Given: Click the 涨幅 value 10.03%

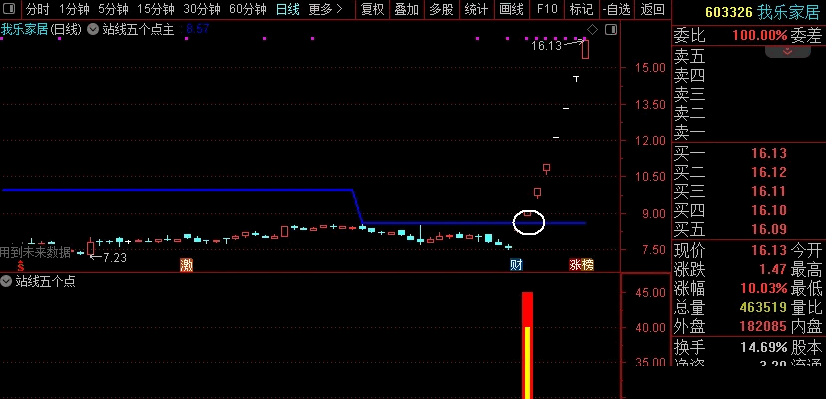Looking at the screenshot, I should point(763,288).
